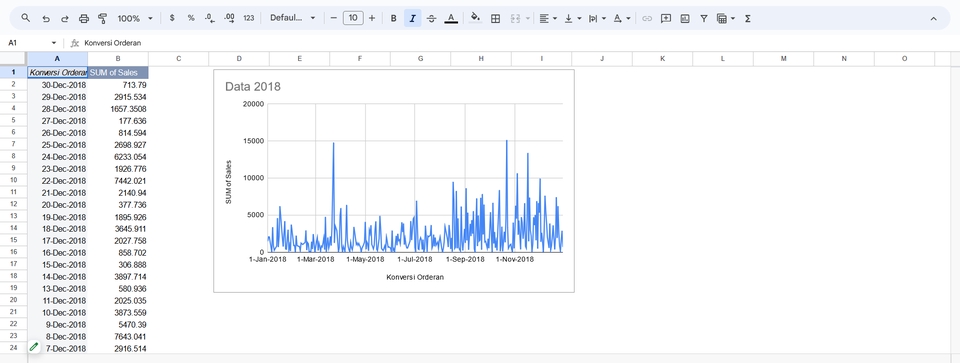
Task: Increase font size with plus button
Action: point(372,18)
